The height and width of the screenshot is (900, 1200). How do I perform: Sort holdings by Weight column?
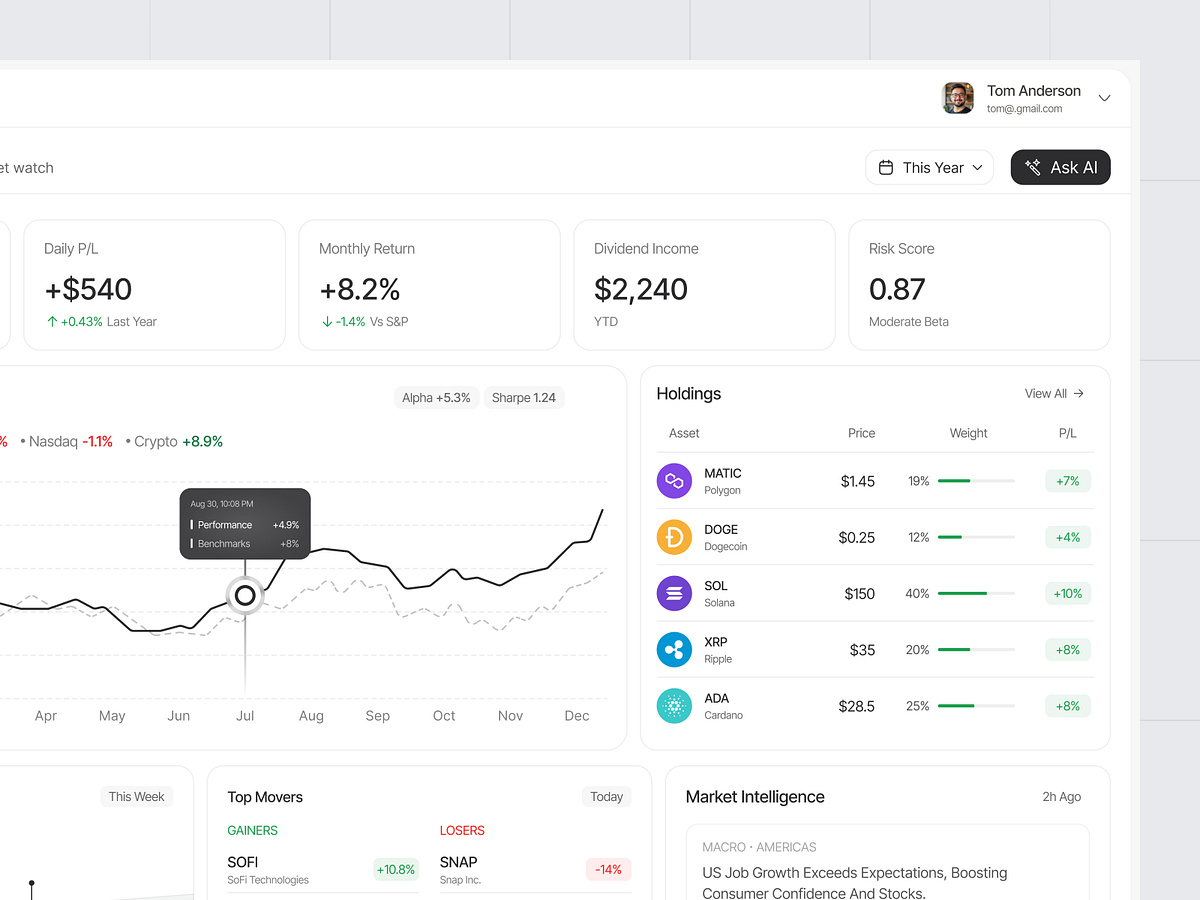point(968,433)
